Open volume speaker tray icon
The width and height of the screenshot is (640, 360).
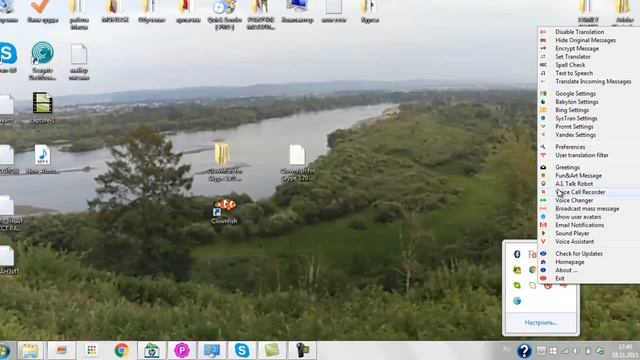[576, 351]
